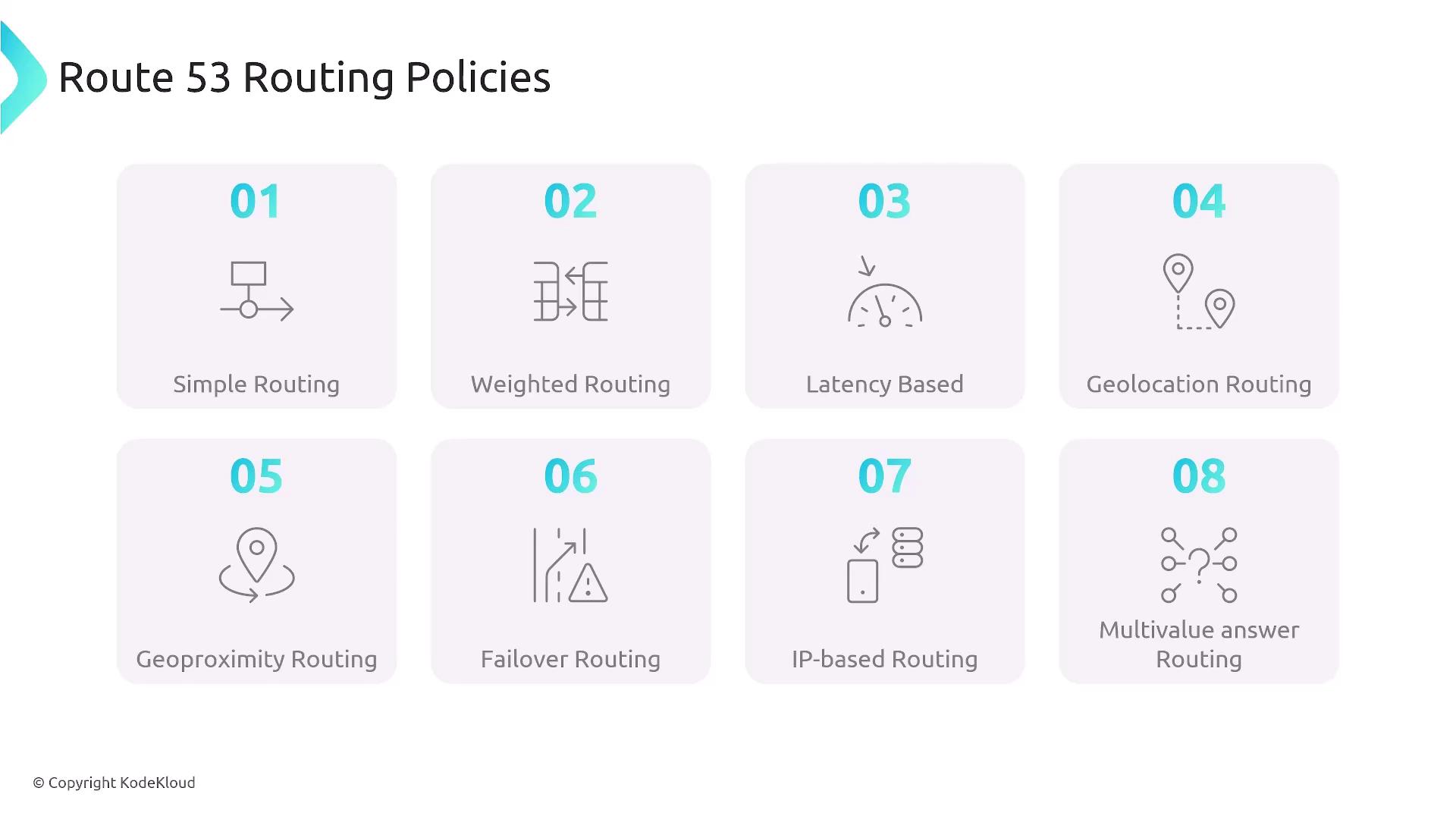Click the number 01 heading

click(x=256, y=202)
